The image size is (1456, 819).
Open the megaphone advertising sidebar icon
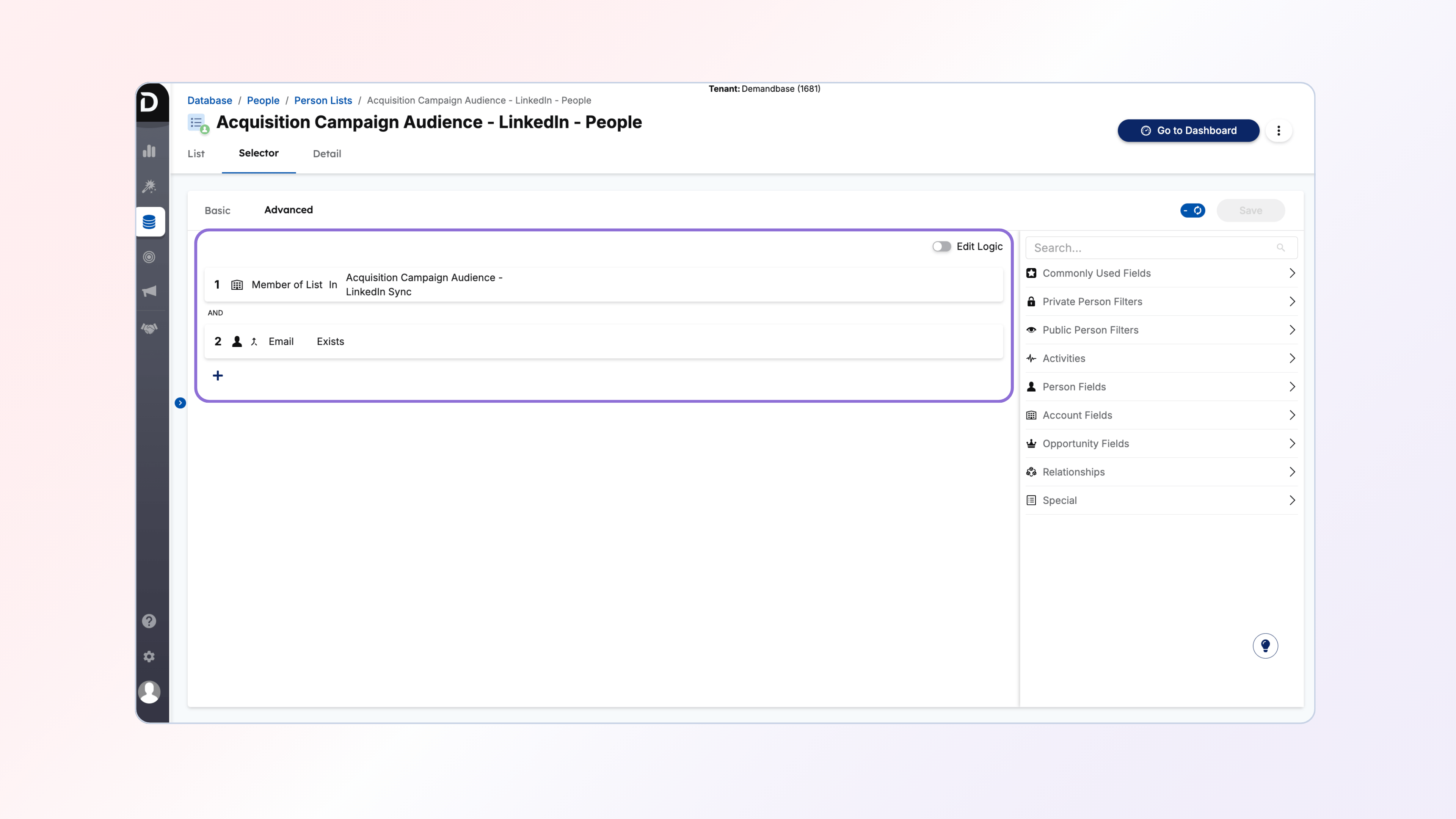click(149, 291)
